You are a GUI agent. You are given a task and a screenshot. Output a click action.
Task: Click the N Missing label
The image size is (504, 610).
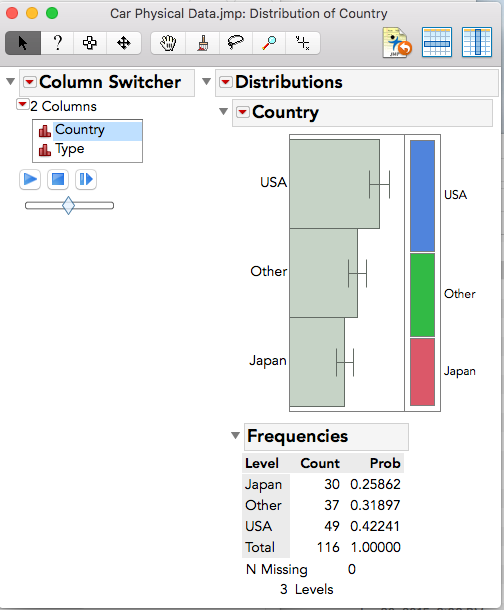click(277, 570)
